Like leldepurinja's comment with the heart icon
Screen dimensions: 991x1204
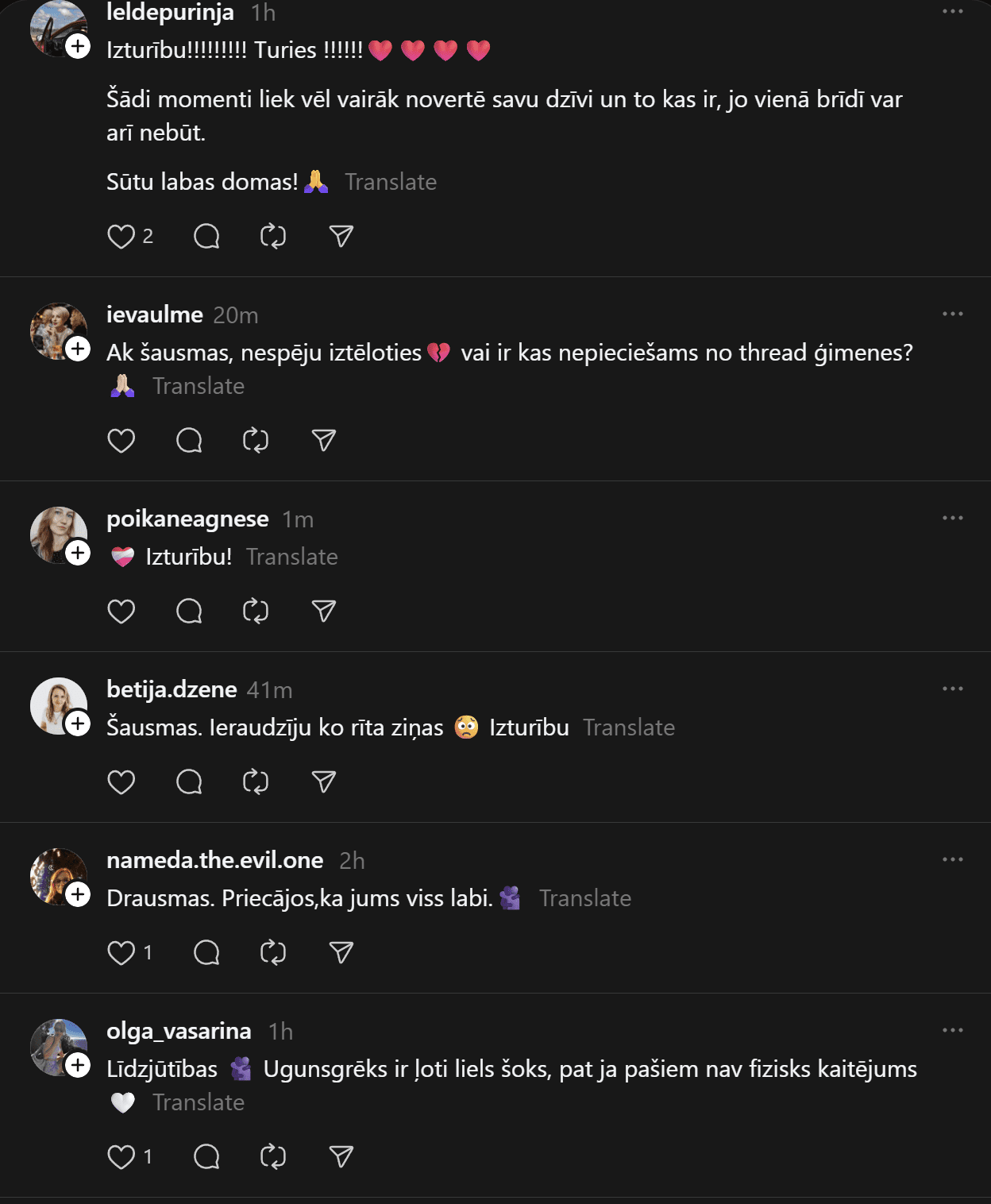tap(121, 237)
